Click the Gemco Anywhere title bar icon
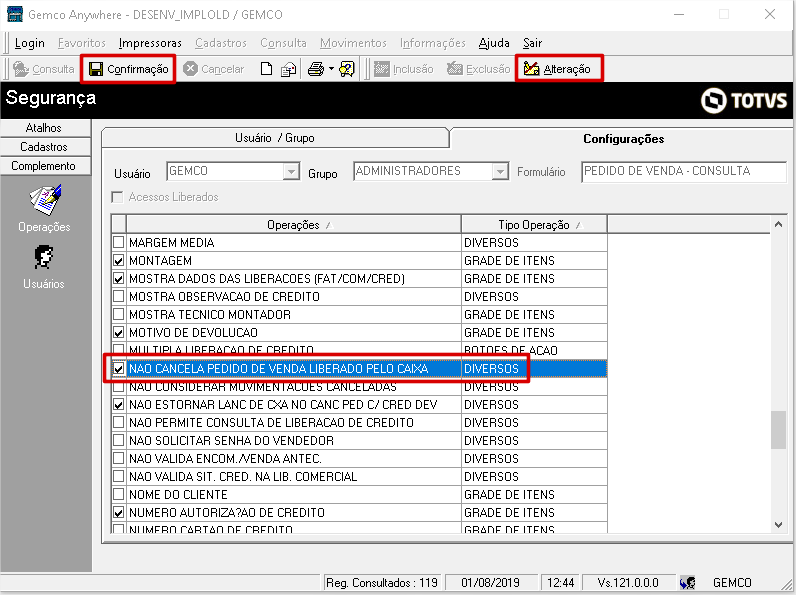Image resolution: width=796 pixels, height=595 pixels. coord(15,14)
